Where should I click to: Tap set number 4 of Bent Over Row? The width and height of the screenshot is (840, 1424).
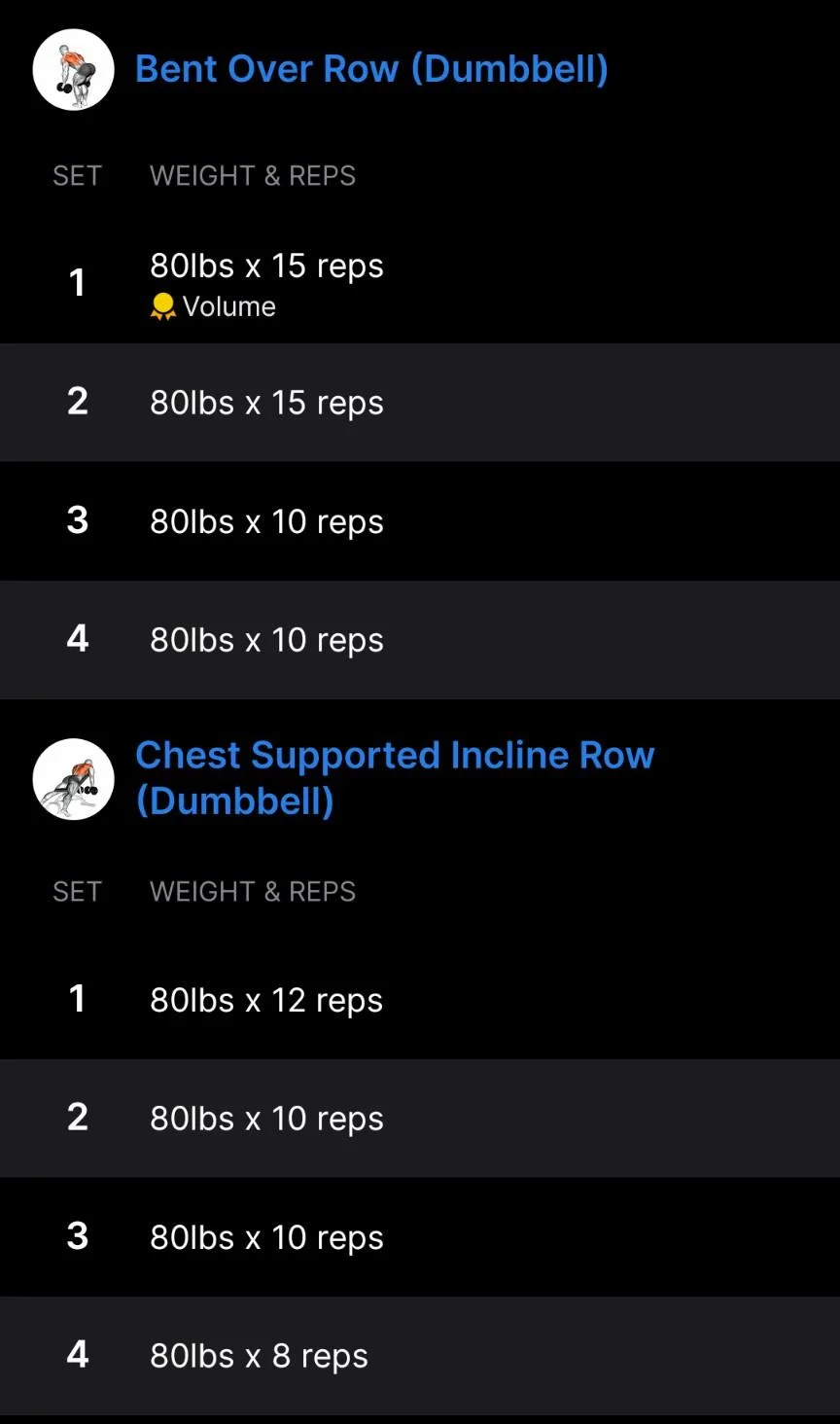click(x=78, y=639)
